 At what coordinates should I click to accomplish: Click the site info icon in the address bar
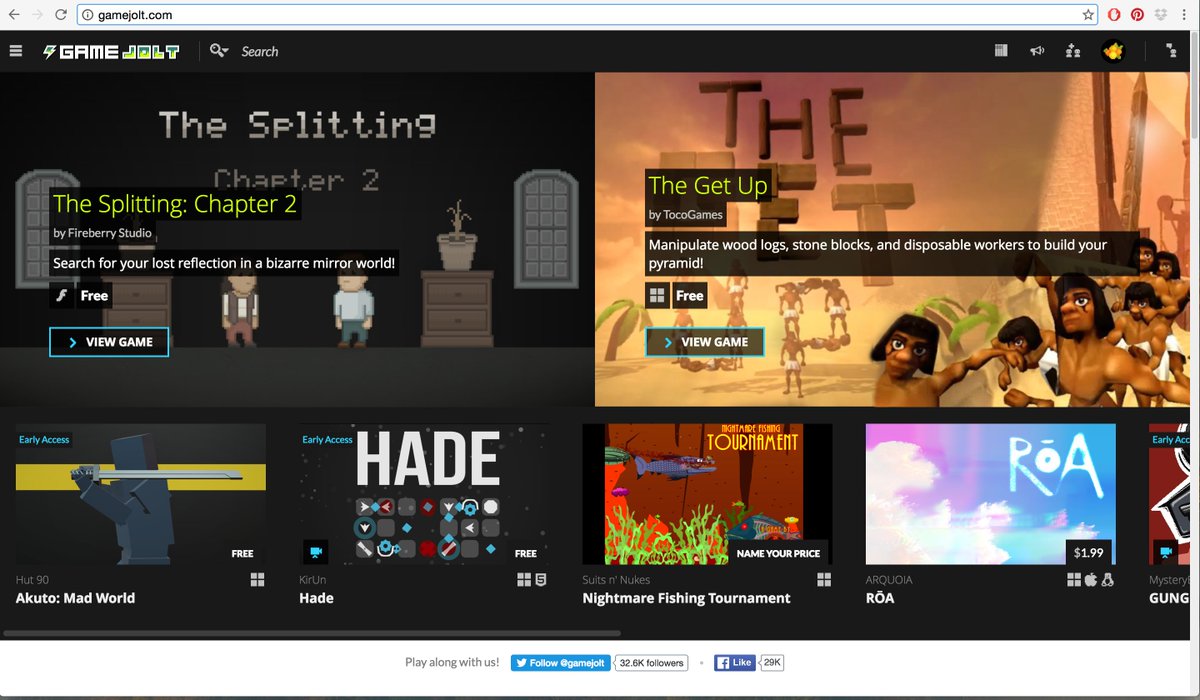tap(87, 15)
